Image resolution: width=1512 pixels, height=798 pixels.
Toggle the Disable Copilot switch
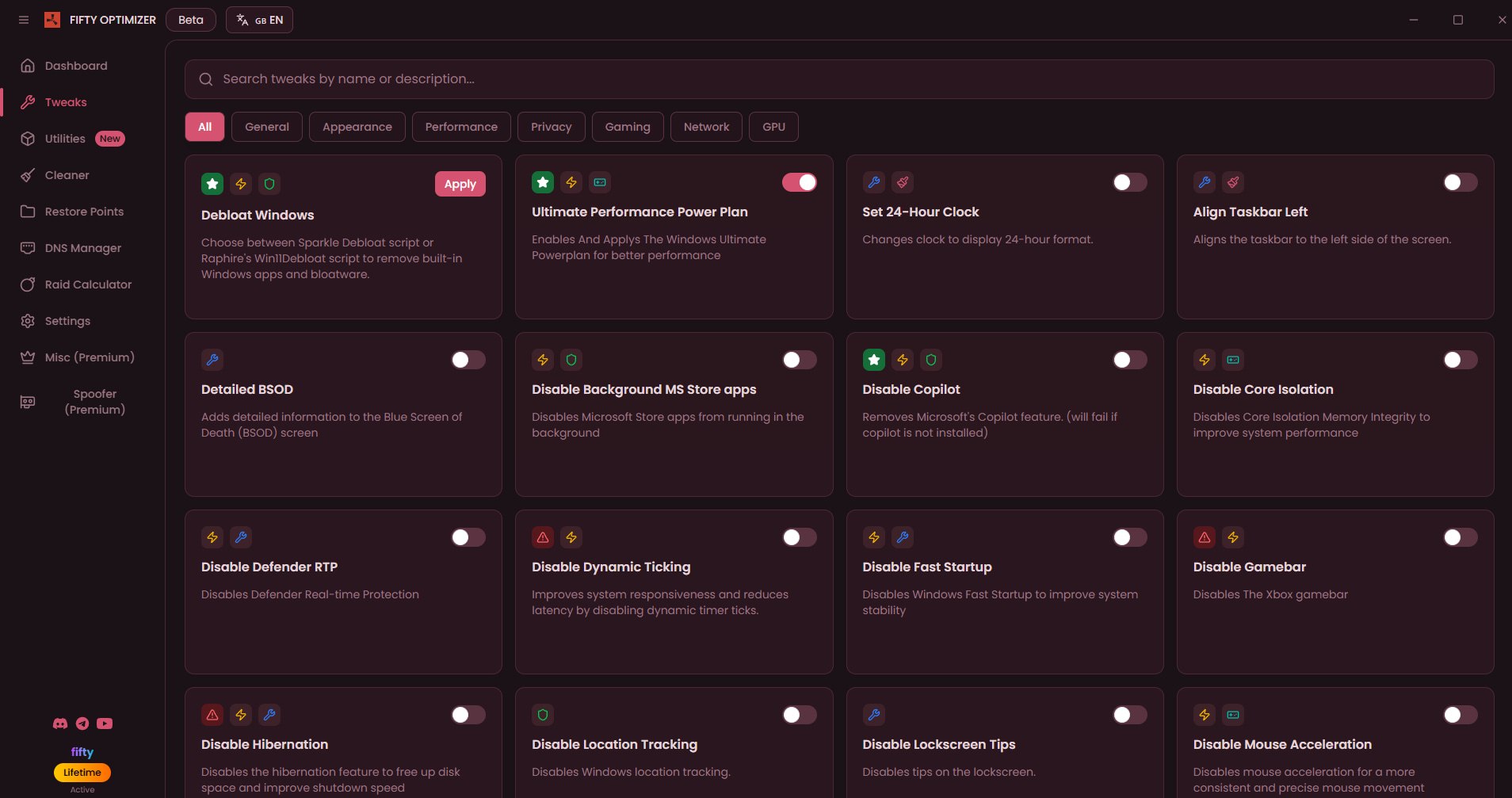click(x=1130, y=360)
